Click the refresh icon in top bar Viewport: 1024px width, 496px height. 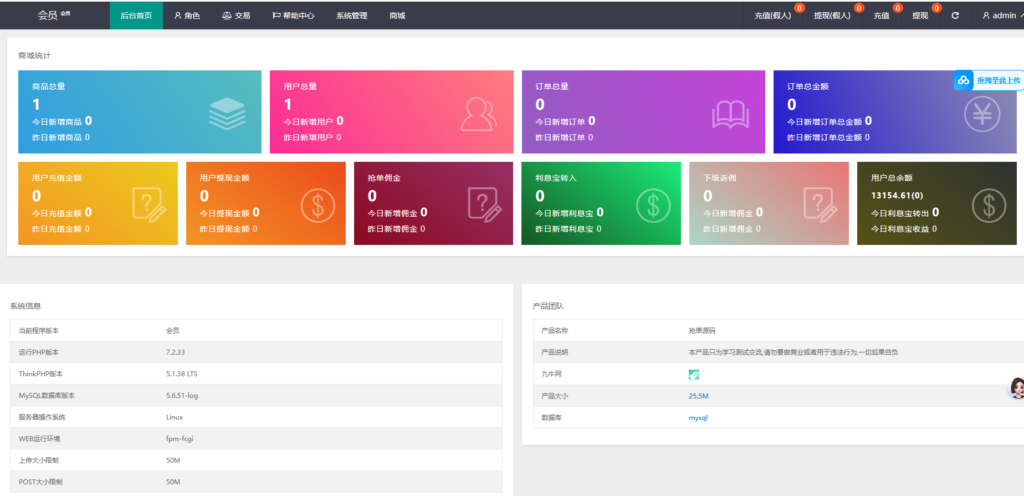tap(955, 16)
